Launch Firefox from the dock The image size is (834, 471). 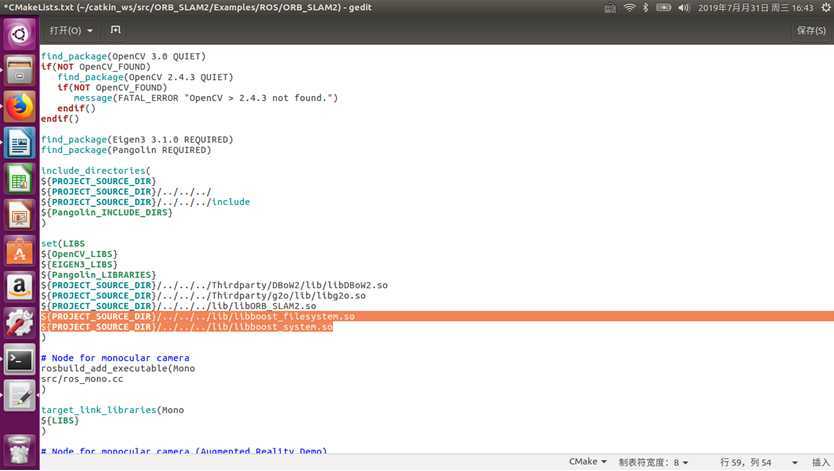pyautogui.click(x=20, y=107)
